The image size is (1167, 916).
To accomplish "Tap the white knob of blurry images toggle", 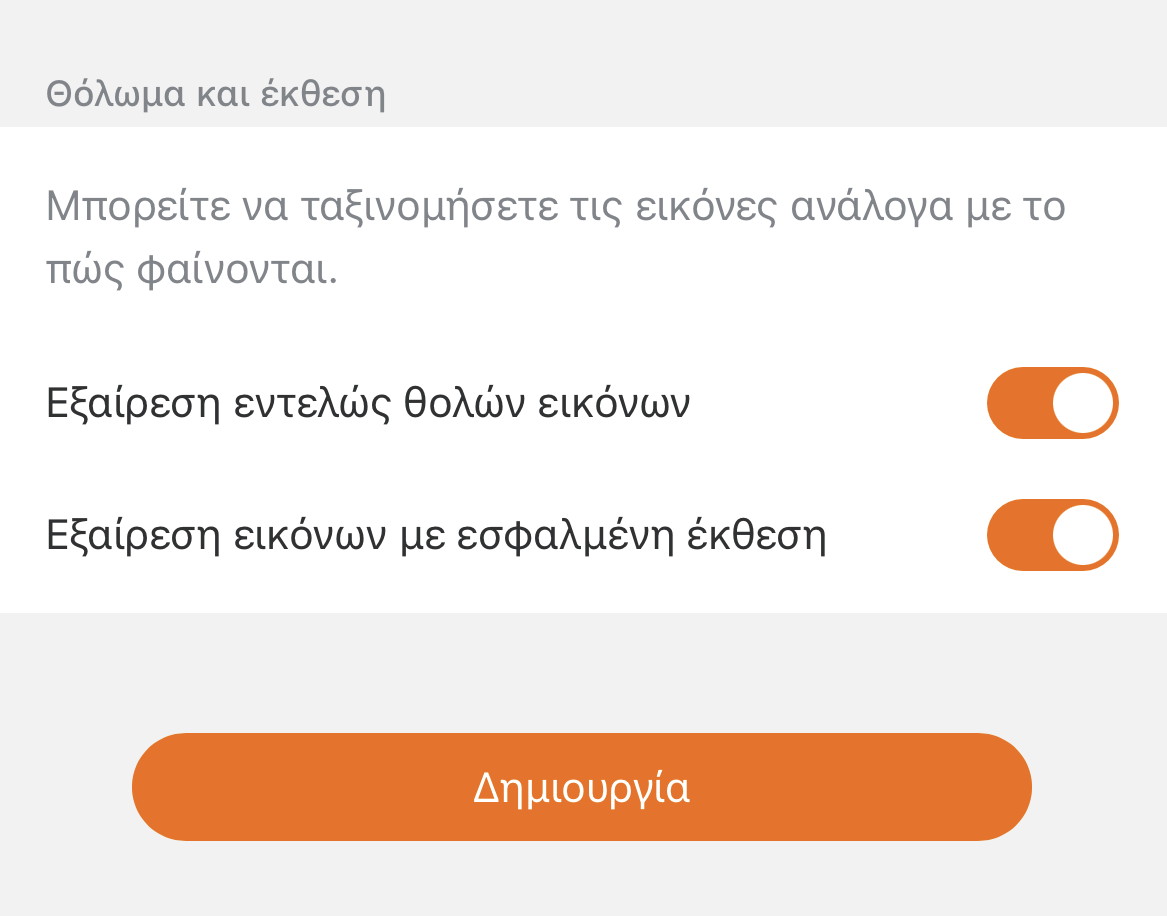I will (1083, 403).
